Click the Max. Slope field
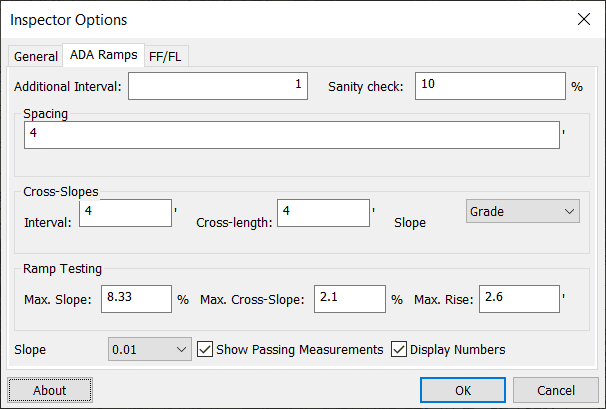Viewport: 606px width, 409px height. pyautogui.click(x=136, y=299)
